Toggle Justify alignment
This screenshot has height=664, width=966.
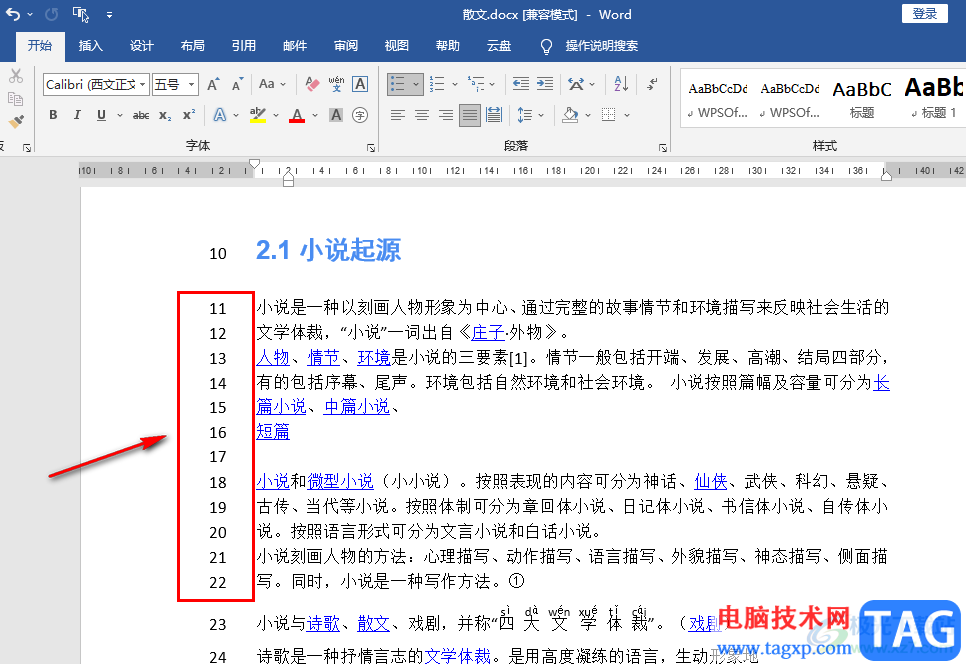(x=469, y=115)
